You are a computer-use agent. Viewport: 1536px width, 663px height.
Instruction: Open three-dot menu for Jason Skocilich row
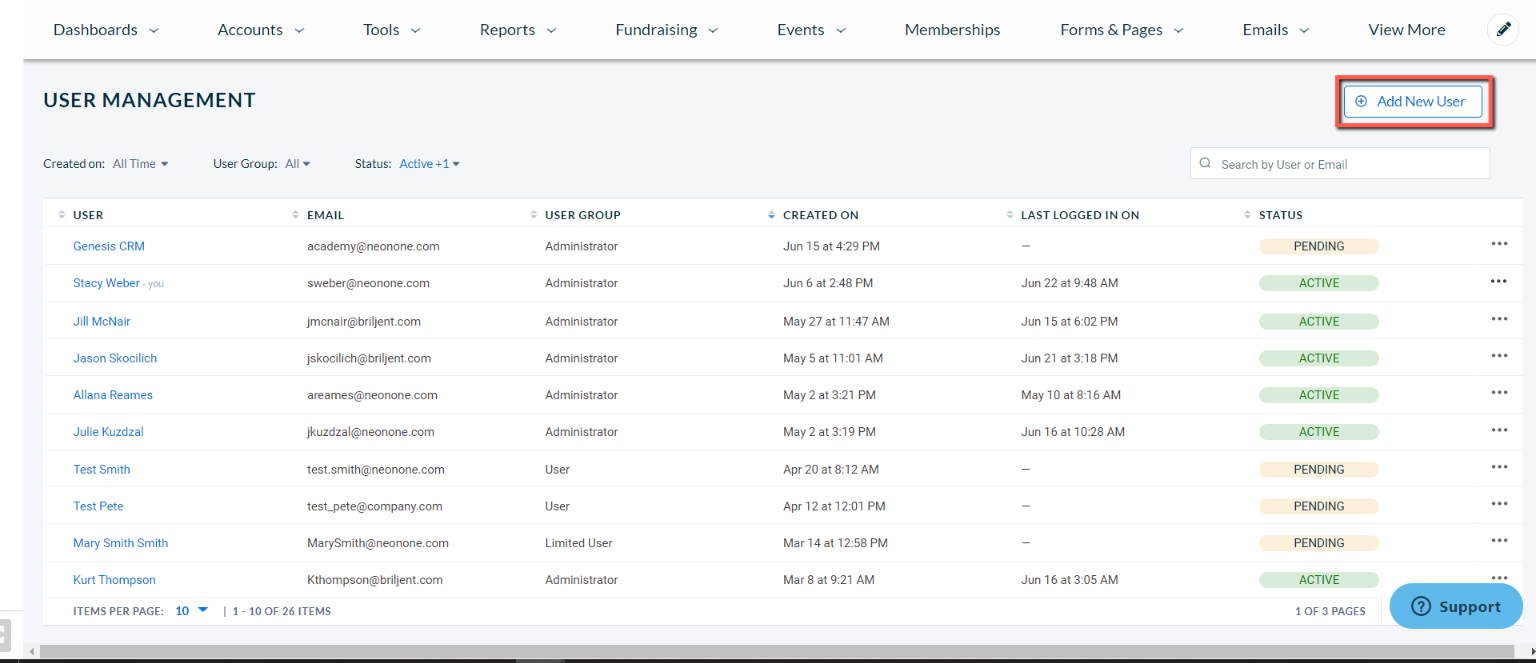coord(1499,356)
